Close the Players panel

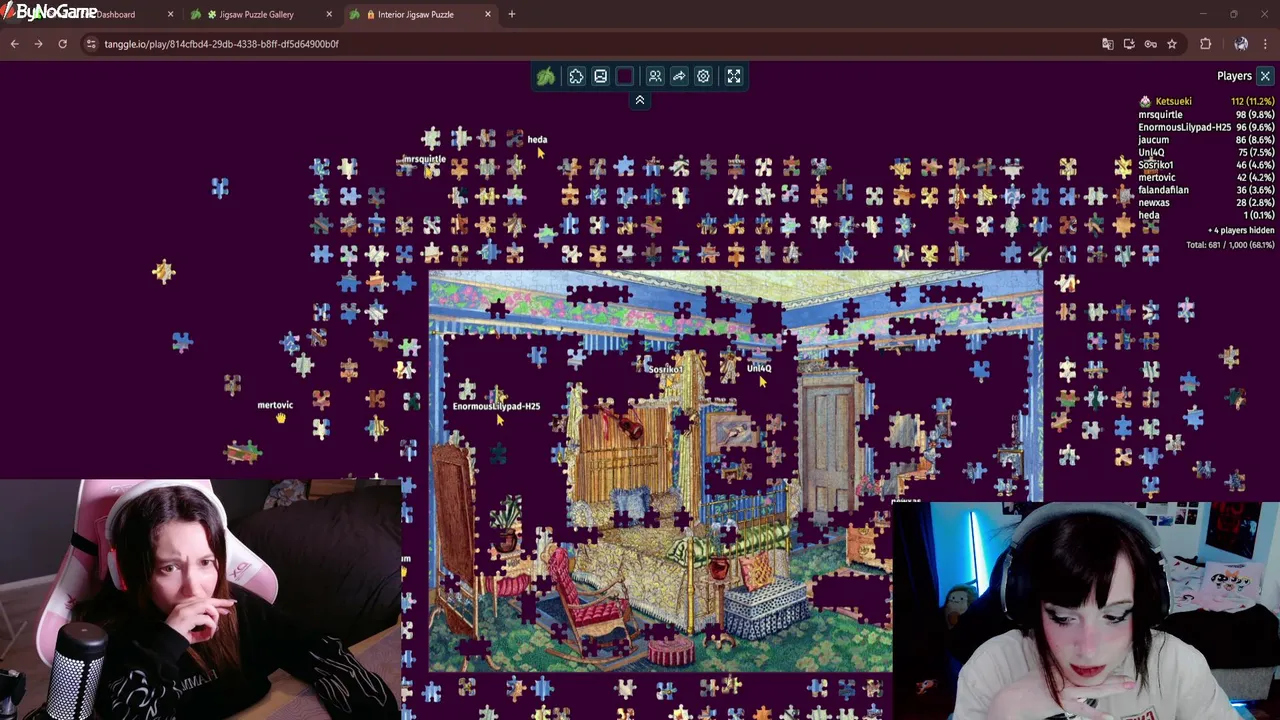pyautogui.click(x=1265, y=76)
